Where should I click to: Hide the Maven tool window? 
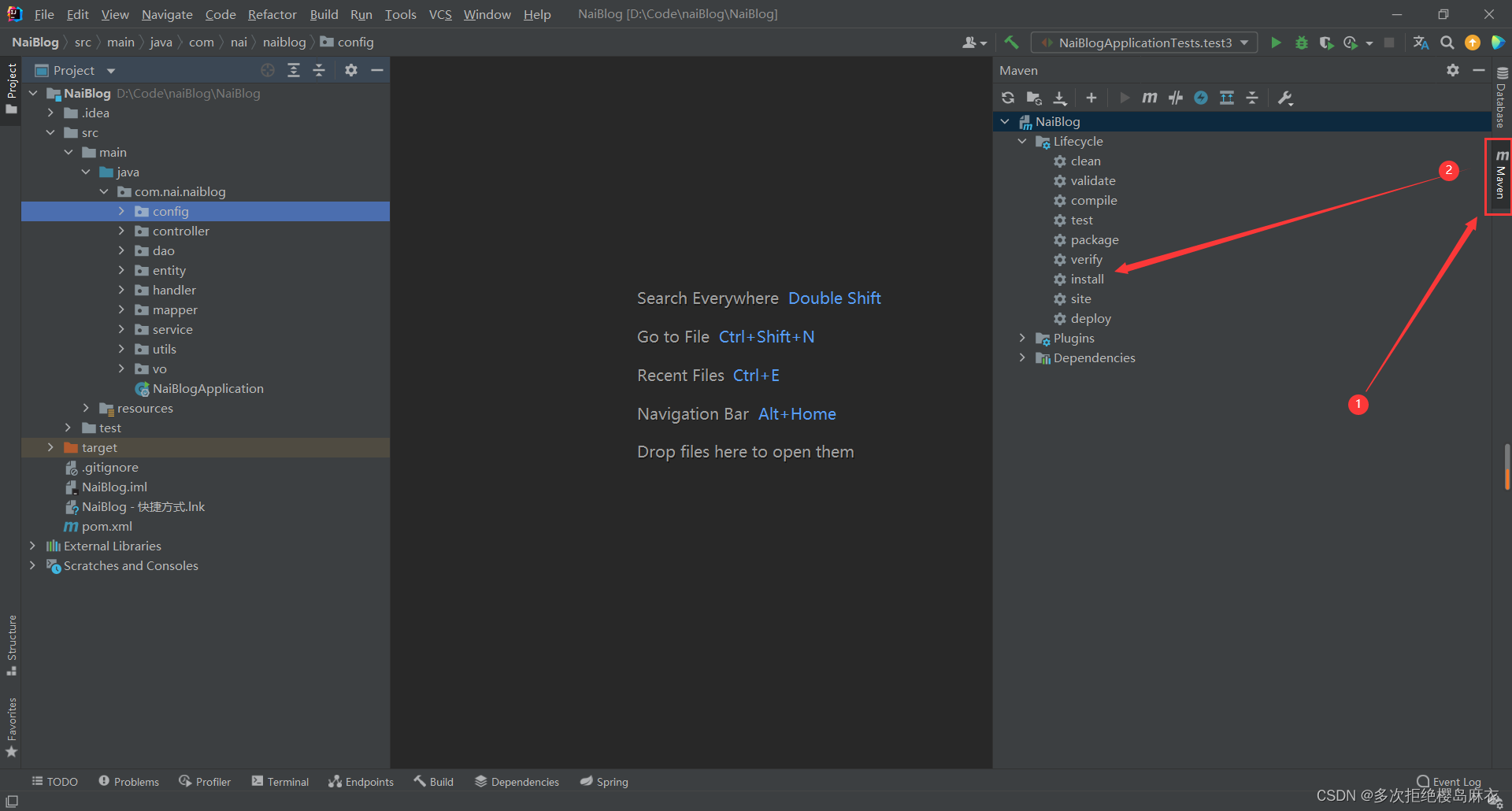(1479, 70)
